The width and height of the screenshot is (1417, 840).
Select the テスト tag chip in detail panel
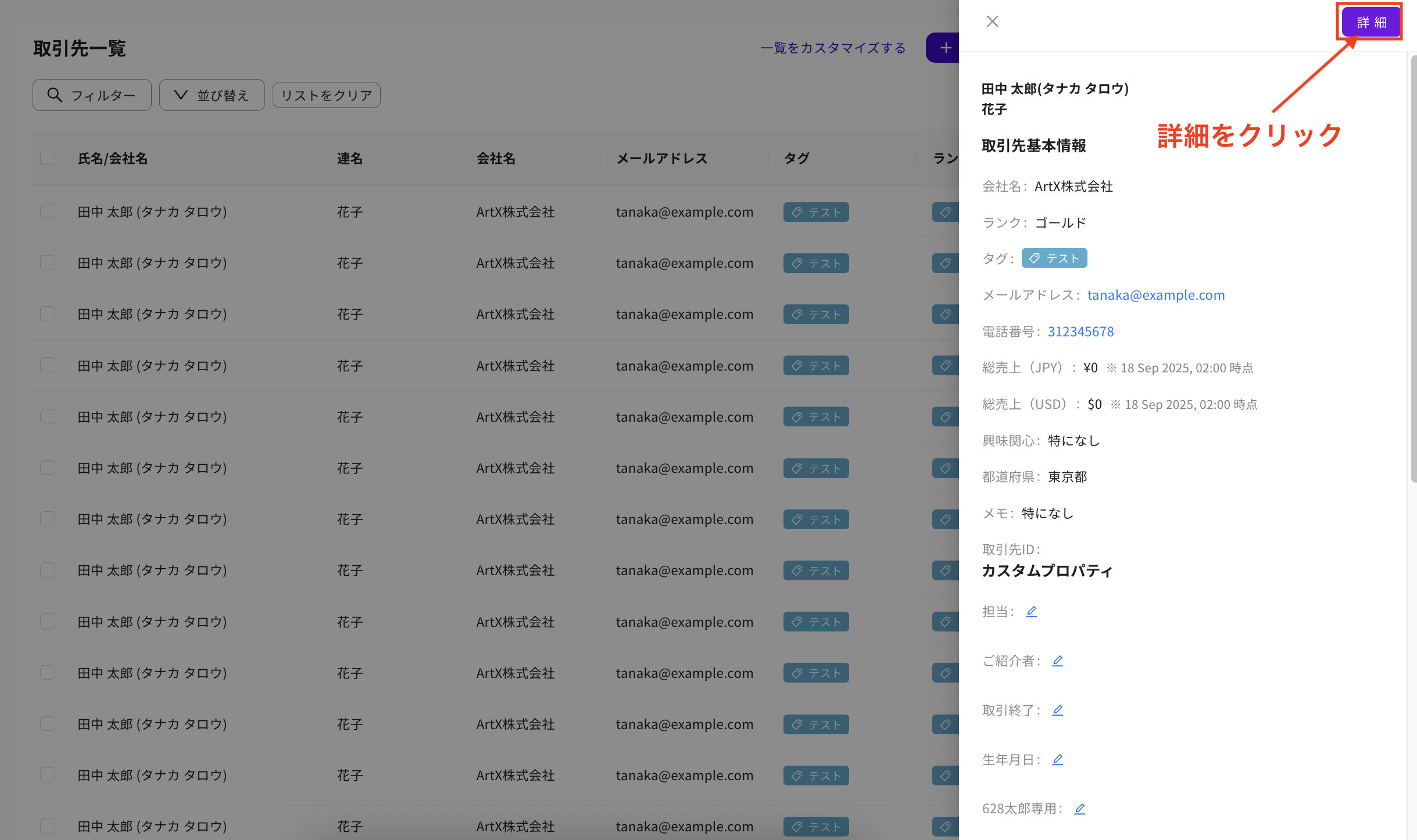(1054, 258)
